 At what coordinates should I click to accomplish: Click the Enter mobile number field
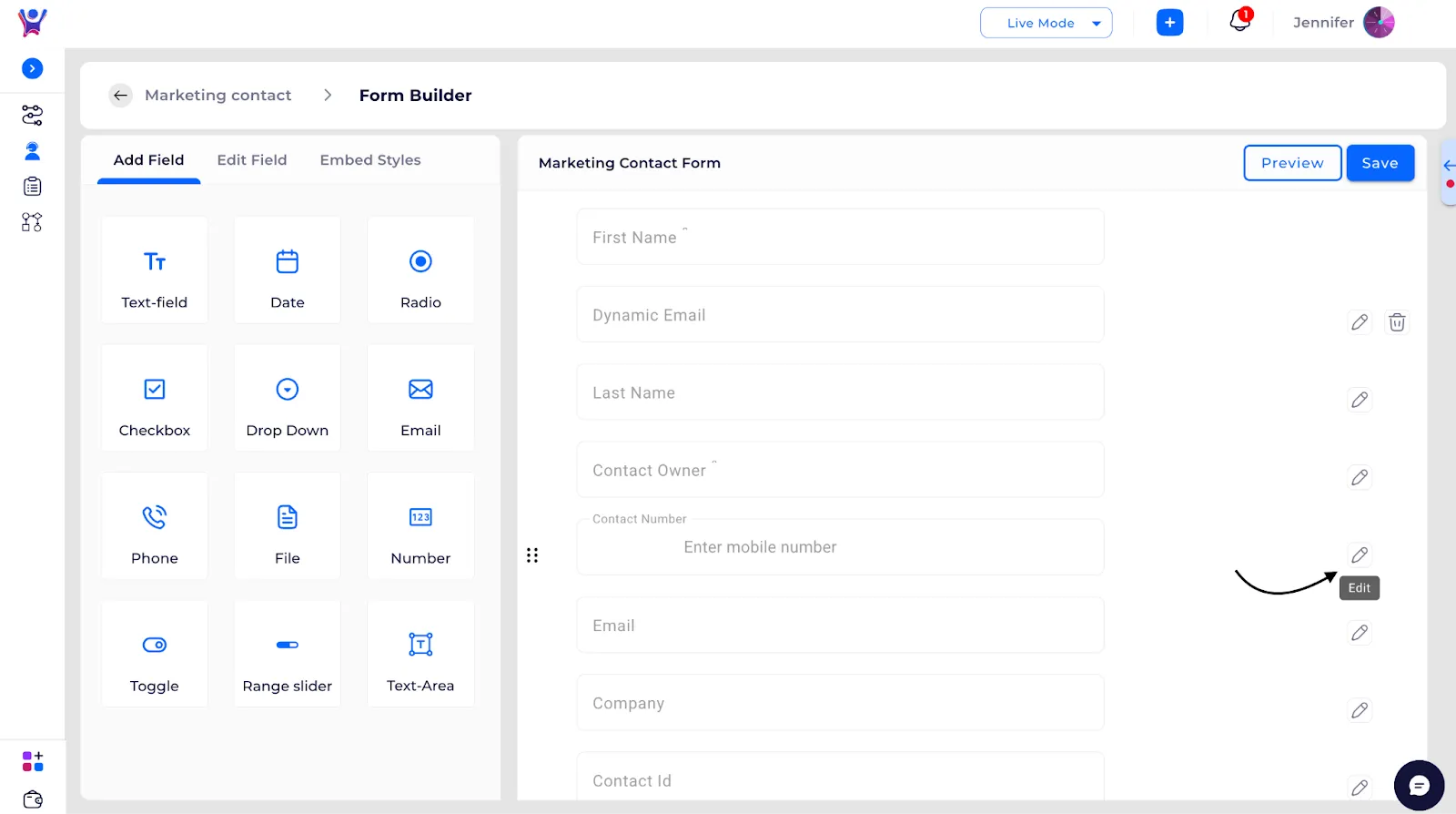[x=840, y=547]
